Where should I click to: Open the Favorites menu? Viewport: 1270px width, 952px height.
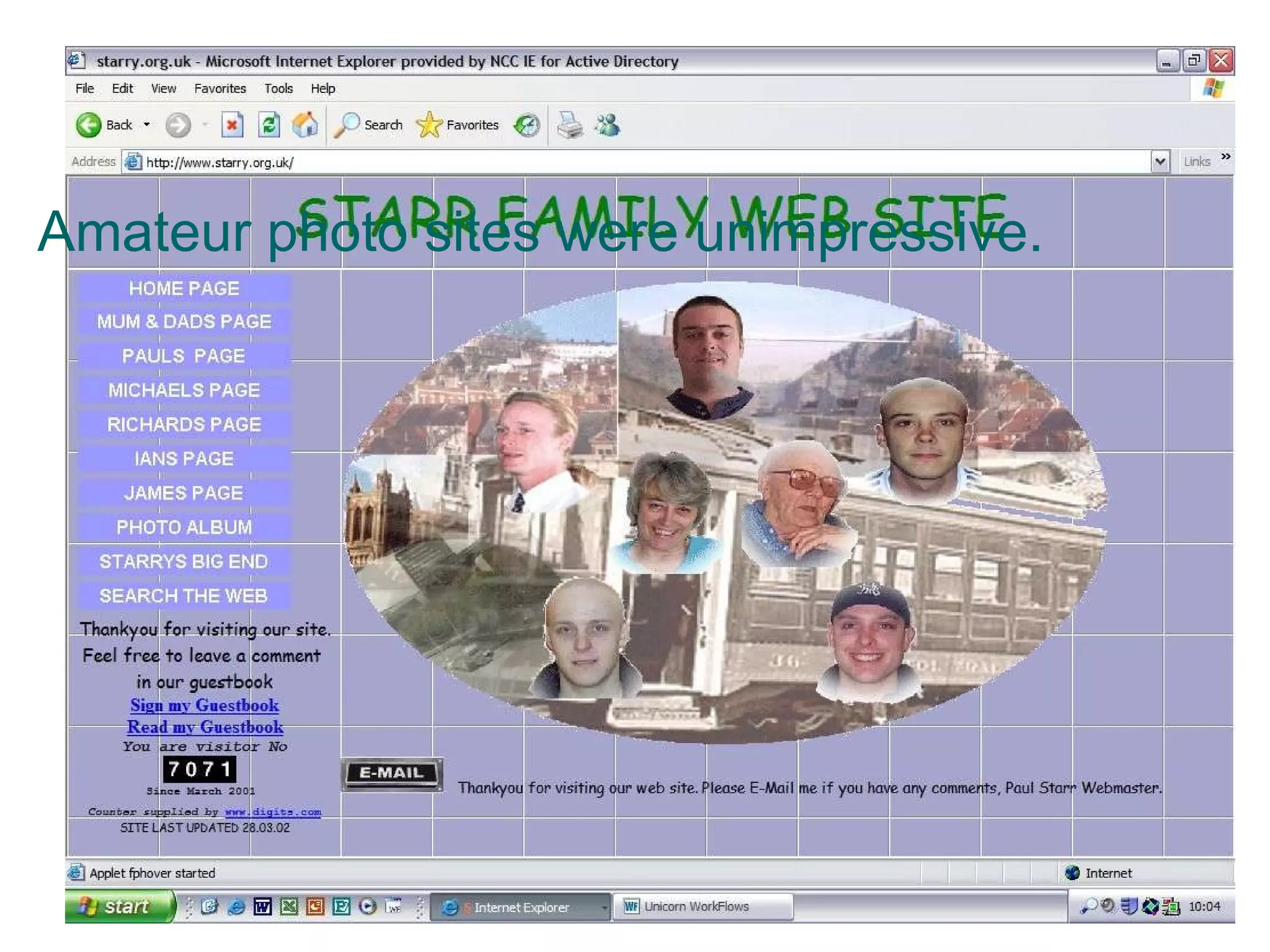[x=220, y=89]
